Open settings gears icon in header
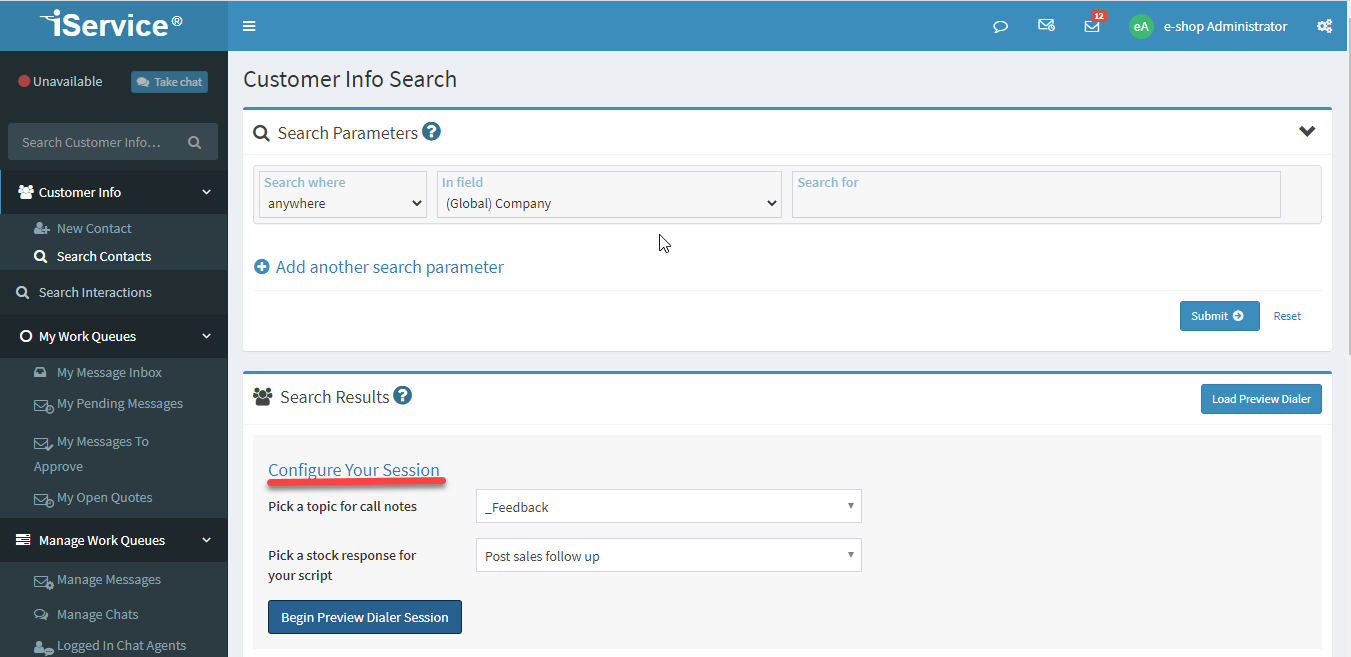Screen dimensions: 1351x657 (1324, 26)
